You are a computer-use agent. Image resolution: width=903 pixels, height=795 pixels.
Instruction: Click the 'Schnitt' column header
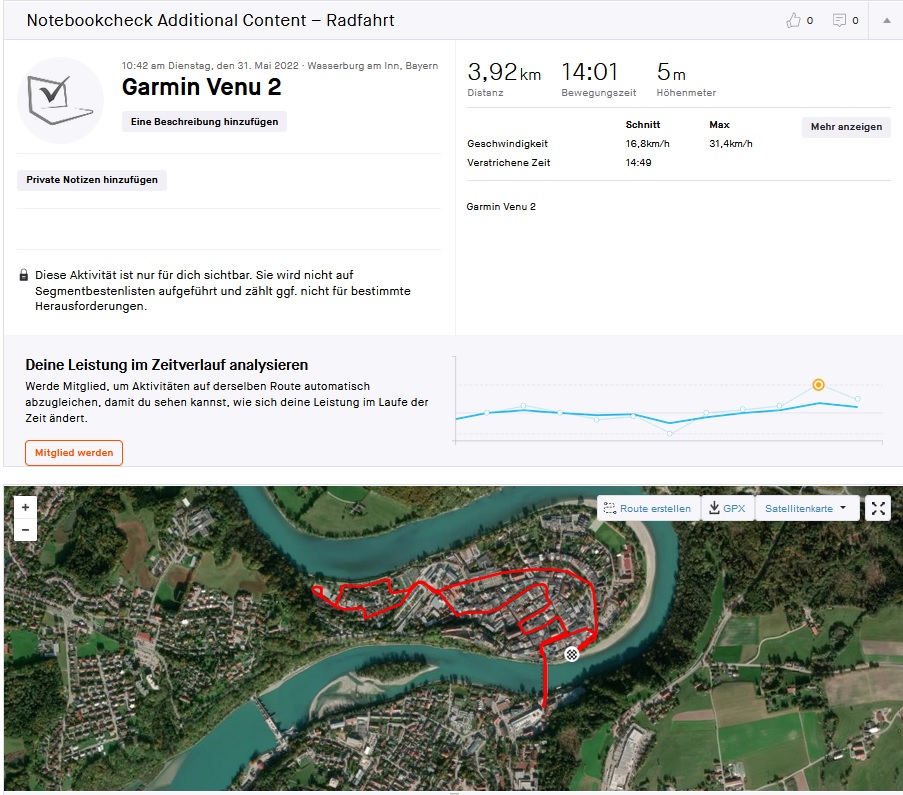point(643,124)
